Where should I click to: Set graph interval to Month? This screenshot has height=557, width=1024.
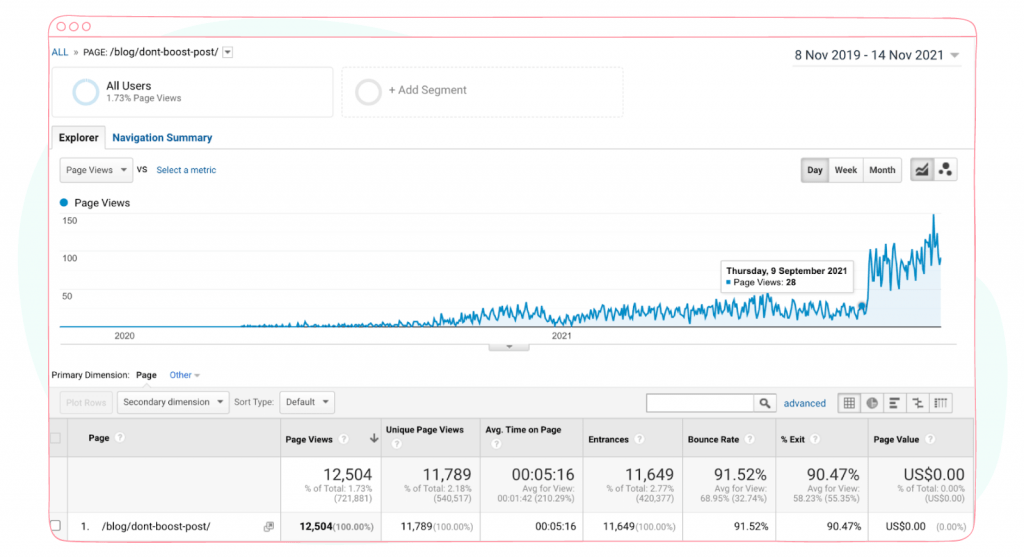882,170
